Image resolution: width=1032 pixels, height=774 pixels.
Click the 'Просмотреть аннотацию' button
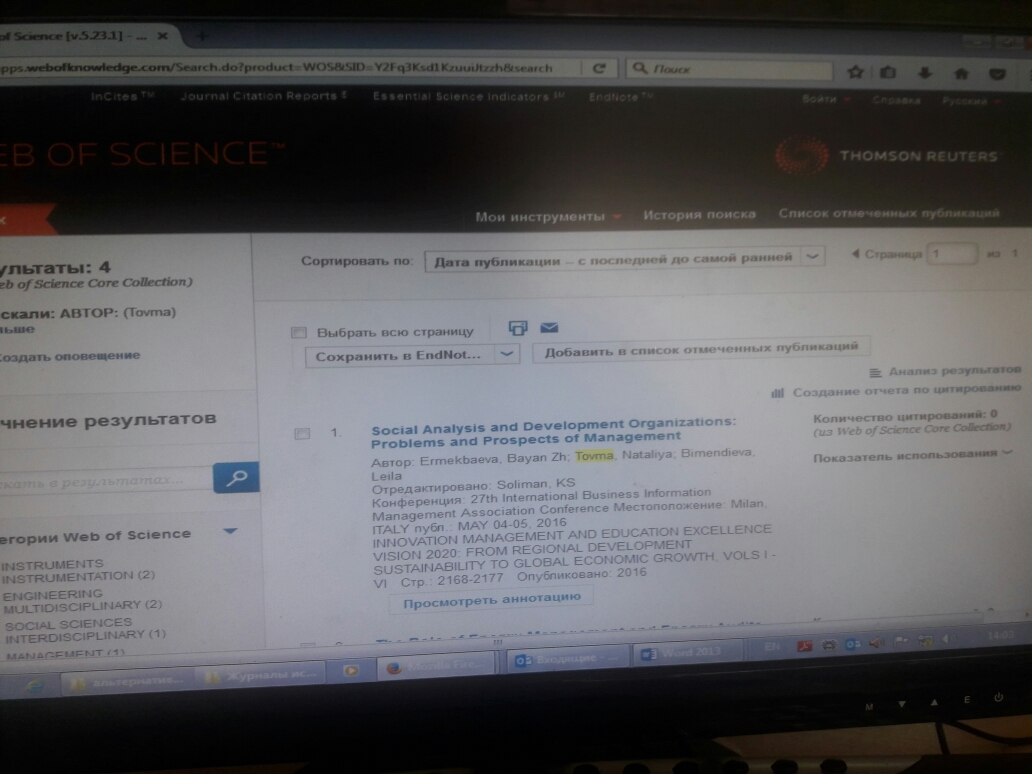490,598
